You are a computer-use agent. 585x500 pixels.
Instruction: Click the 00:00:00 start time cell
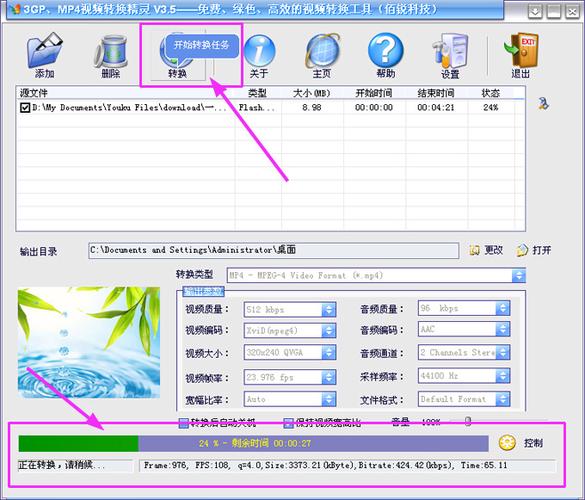pyautogui.click(x=374, y=108)
